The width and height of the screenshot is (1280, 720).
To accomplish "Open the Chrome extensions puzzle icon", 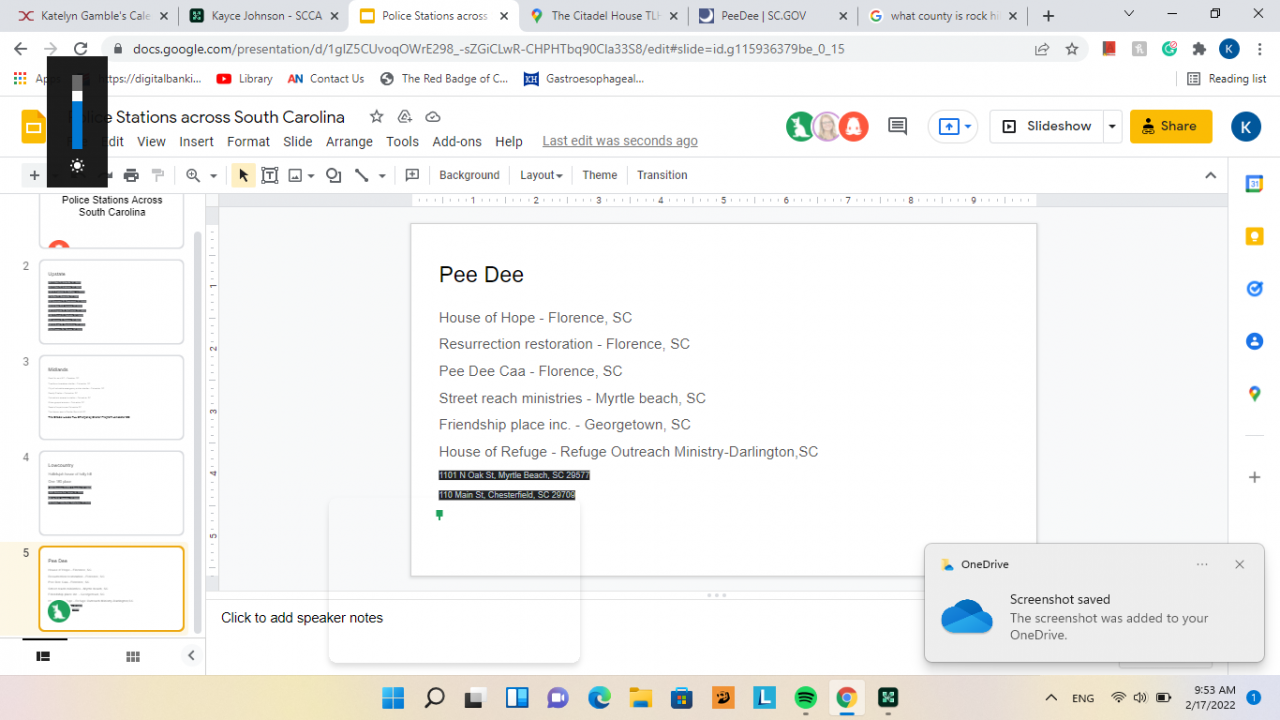I will pyautogui.click(x=1199, y=48).
